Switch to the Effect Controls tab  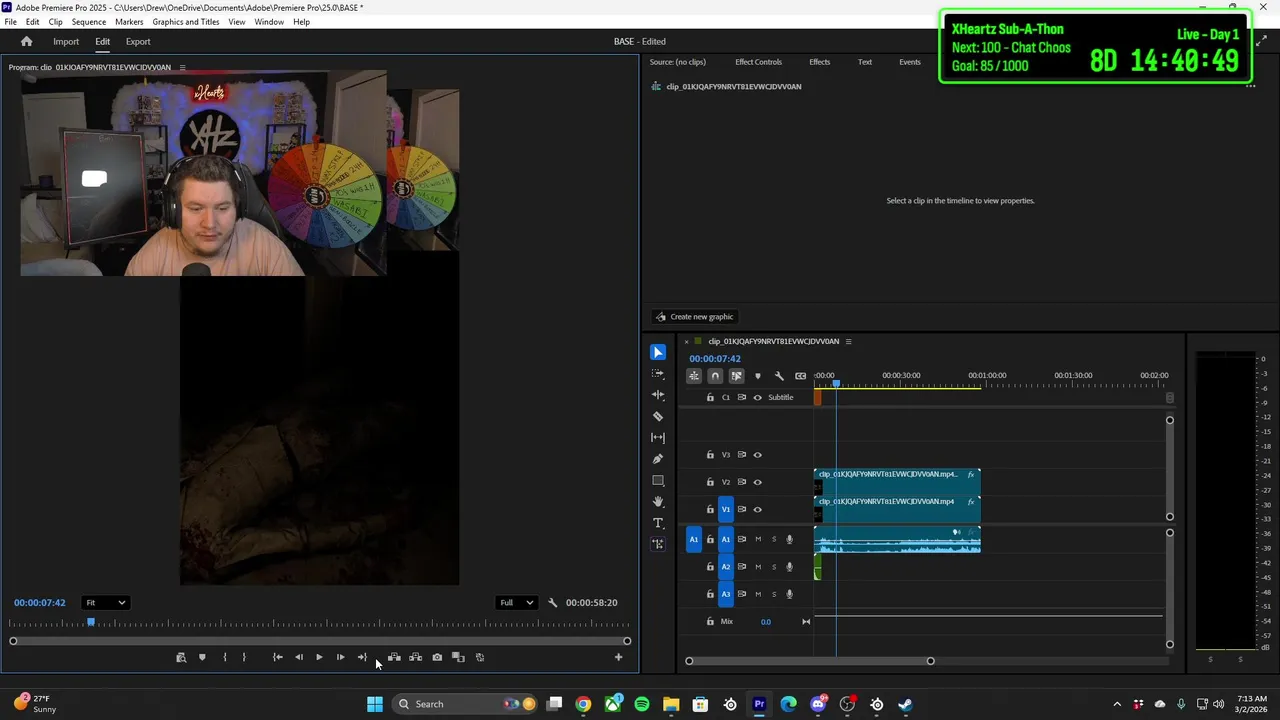pos(758,62)
